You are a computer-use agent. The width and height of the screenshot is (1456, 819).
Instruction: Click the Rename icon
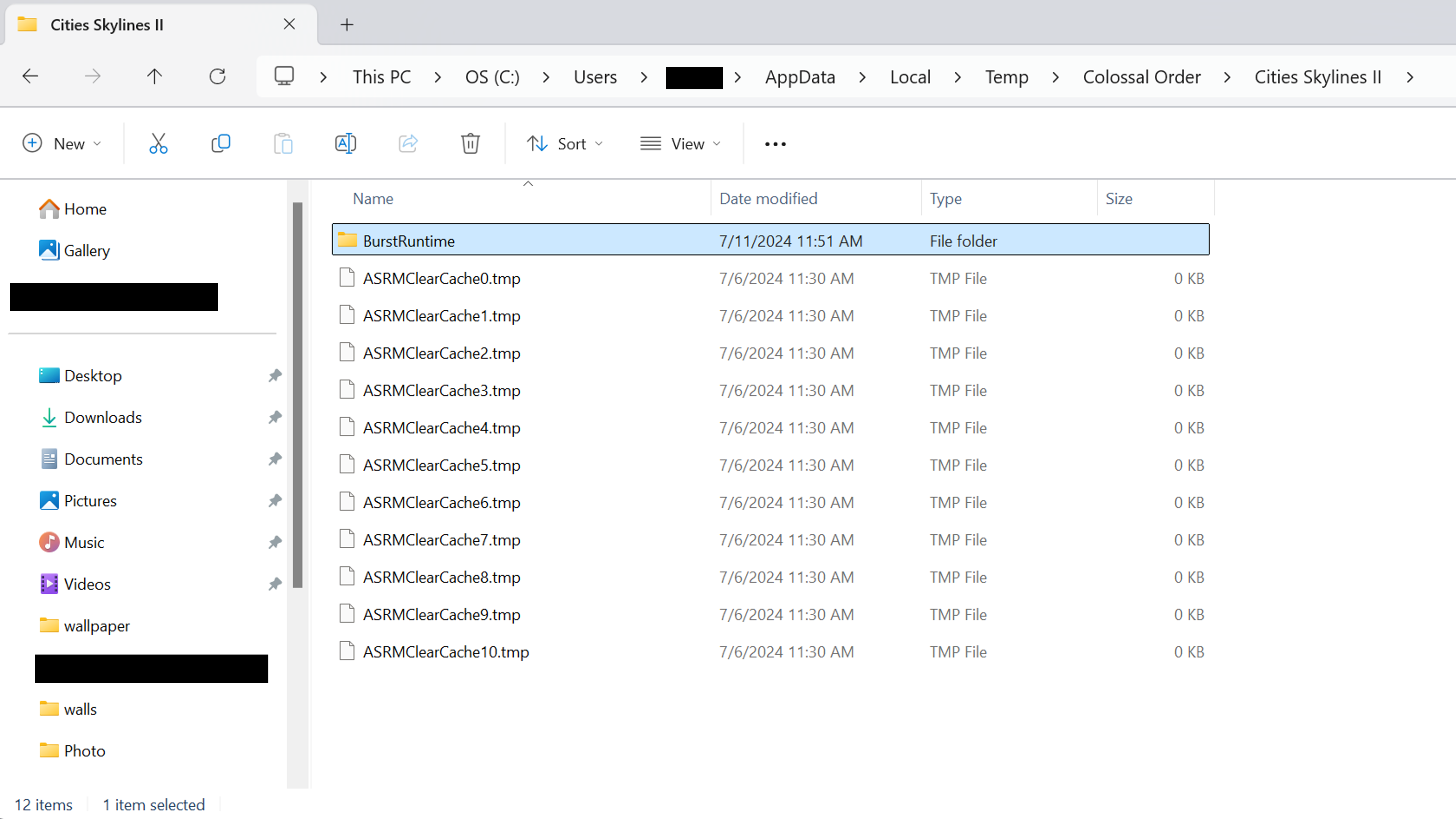tap(346, 143)
